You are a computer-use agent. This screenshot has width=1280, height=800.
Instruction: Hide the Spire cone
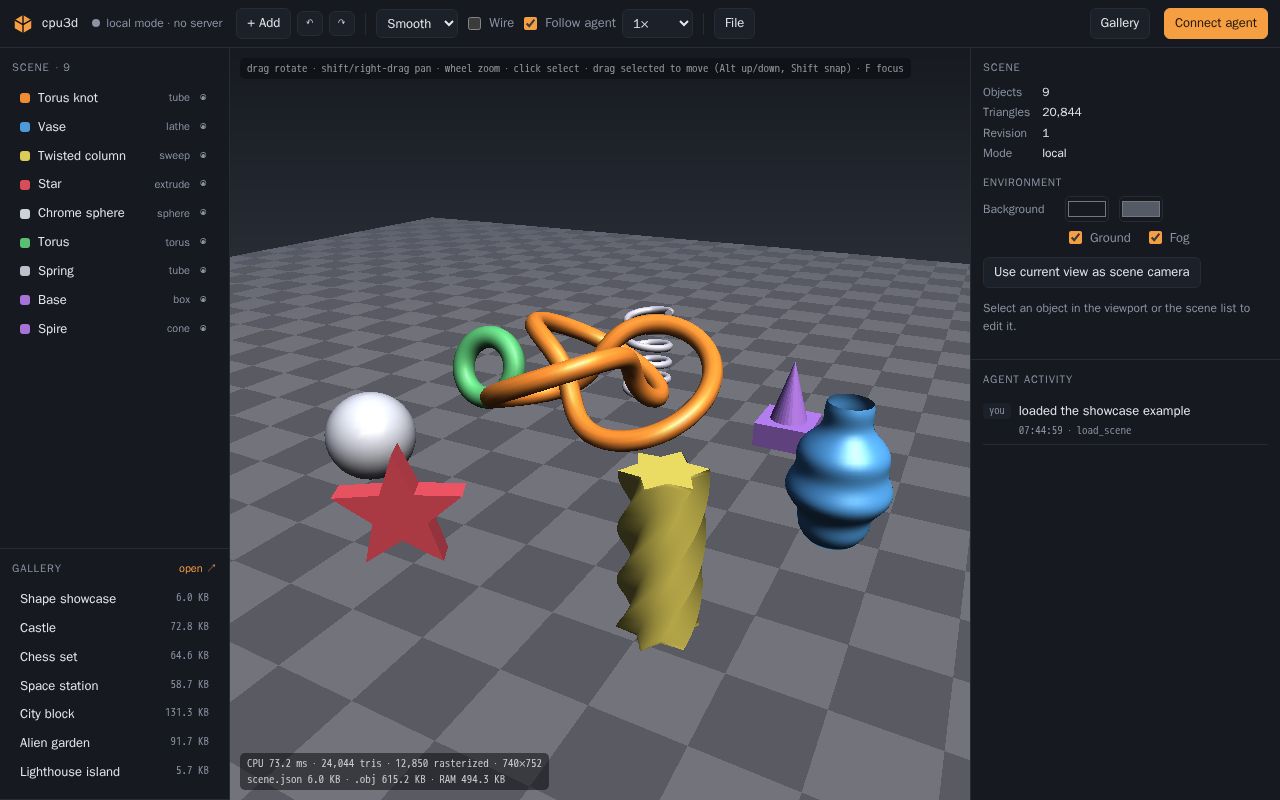203,329
